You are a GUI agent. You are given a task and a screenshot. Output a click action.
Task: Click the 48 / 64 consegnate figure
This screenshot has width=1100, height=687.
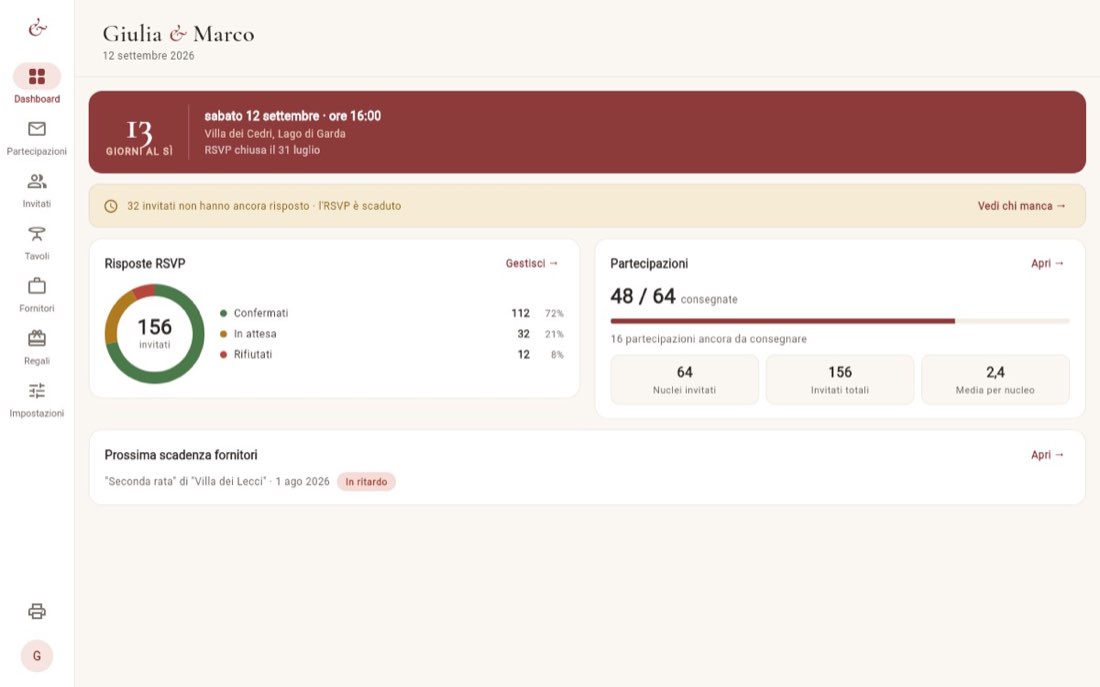click(x=673, y=297)
